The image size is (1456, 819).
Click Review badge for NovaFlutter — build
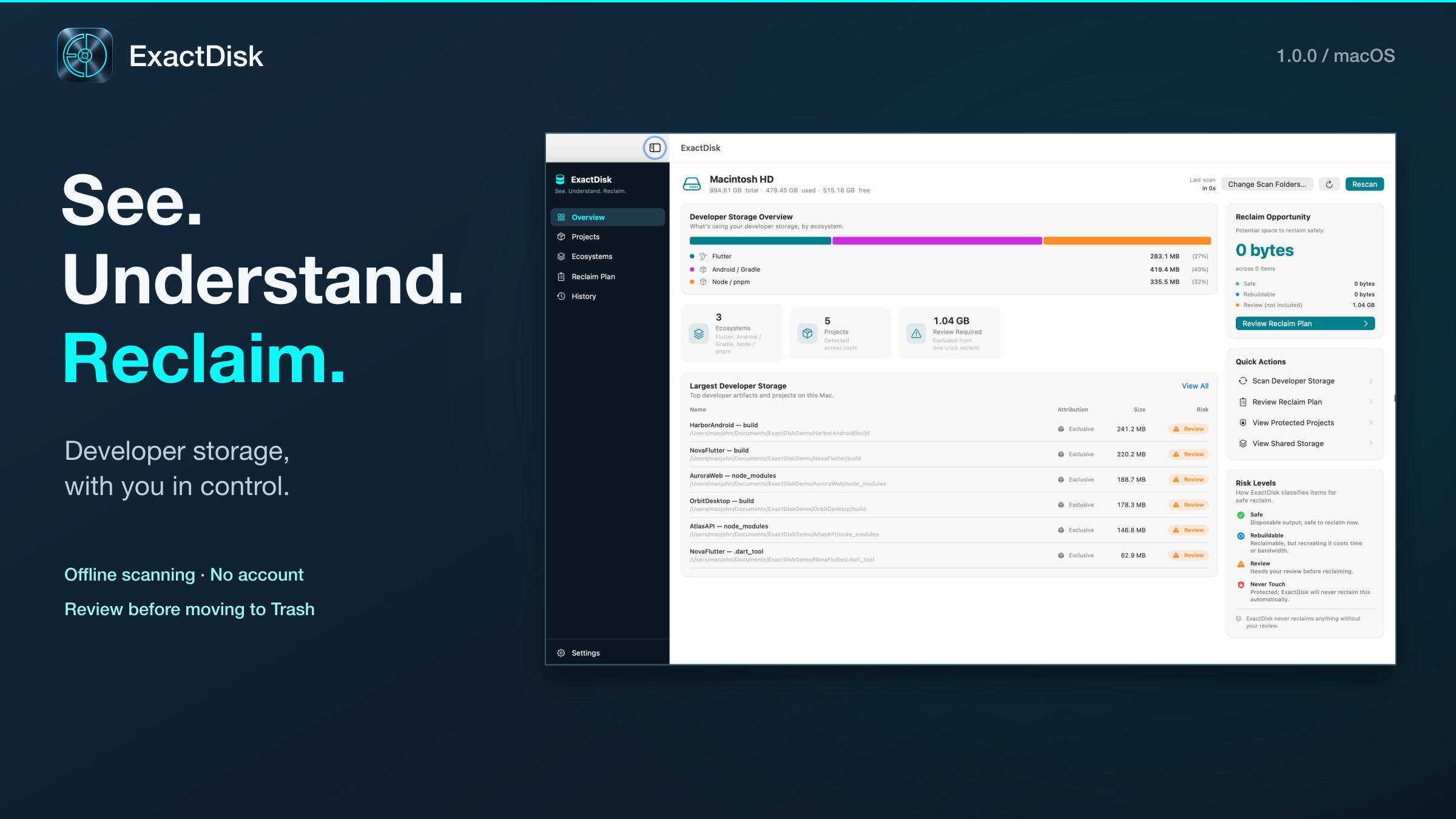coord(1188,454)
